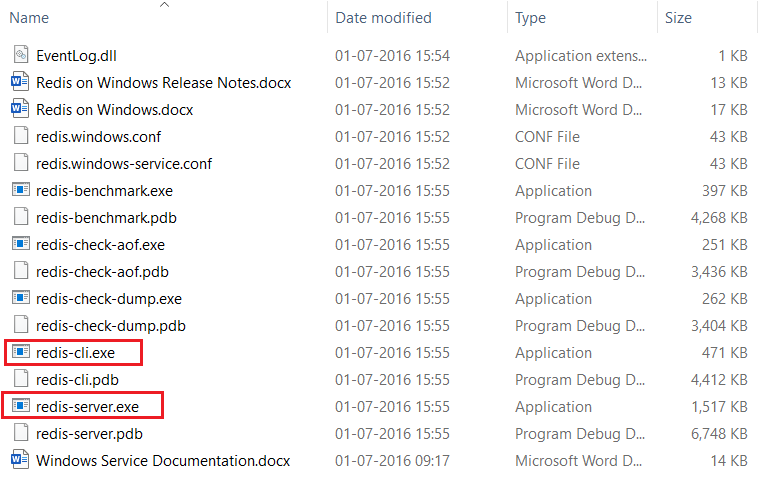759x492 pixels.
Task: Click the 471 KB size of redis-cli.exe
Action: pyautogui.click(x=725, y=353)
